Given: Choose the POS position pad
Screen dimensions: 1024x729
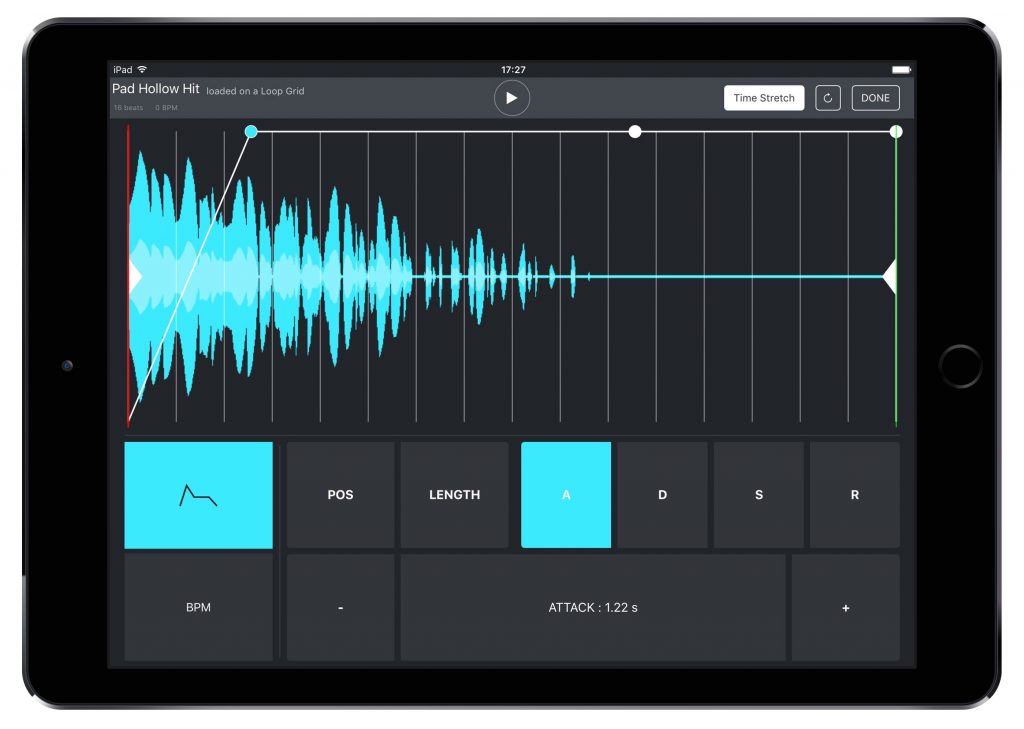Looking at the screenshot, I should [x=340, y=495].
